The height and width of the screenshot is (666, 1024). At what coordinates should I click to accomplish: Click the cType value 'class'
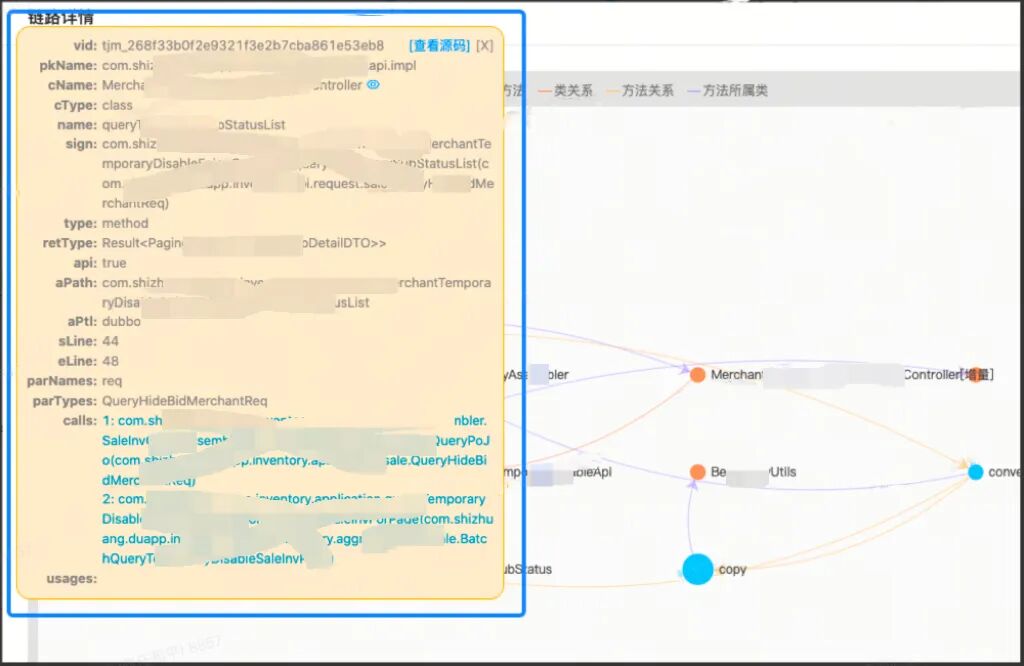click(x=118, y=105)
